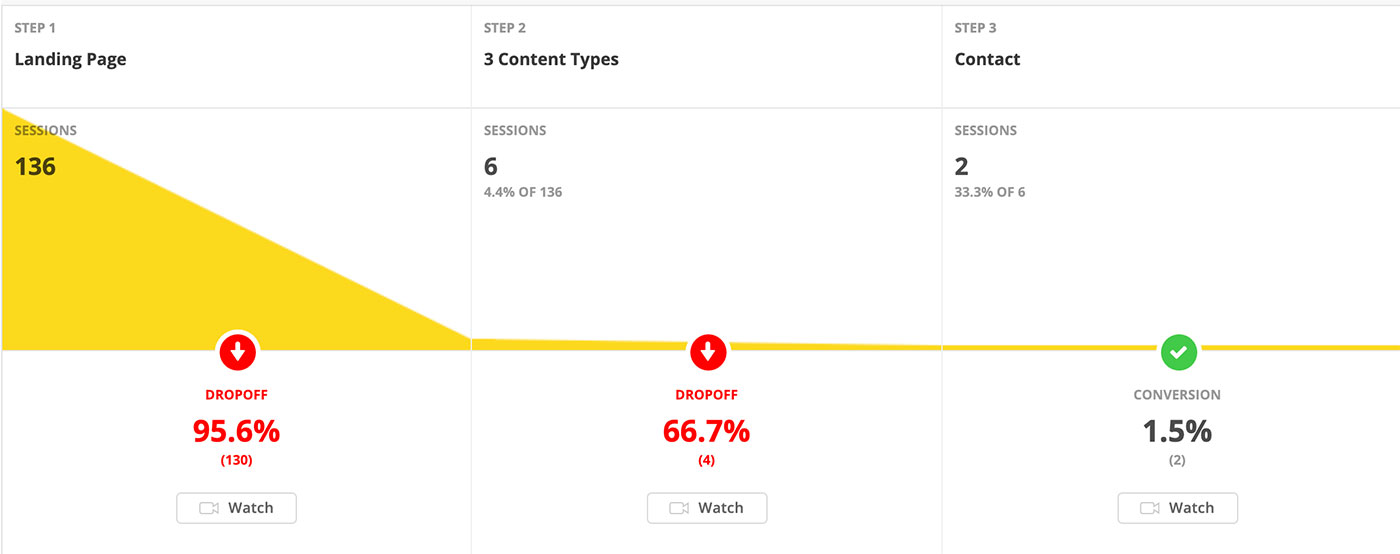Click the 6 sessions count in Step 2
The image size is (1400, 554).
[x=490, y=166]
